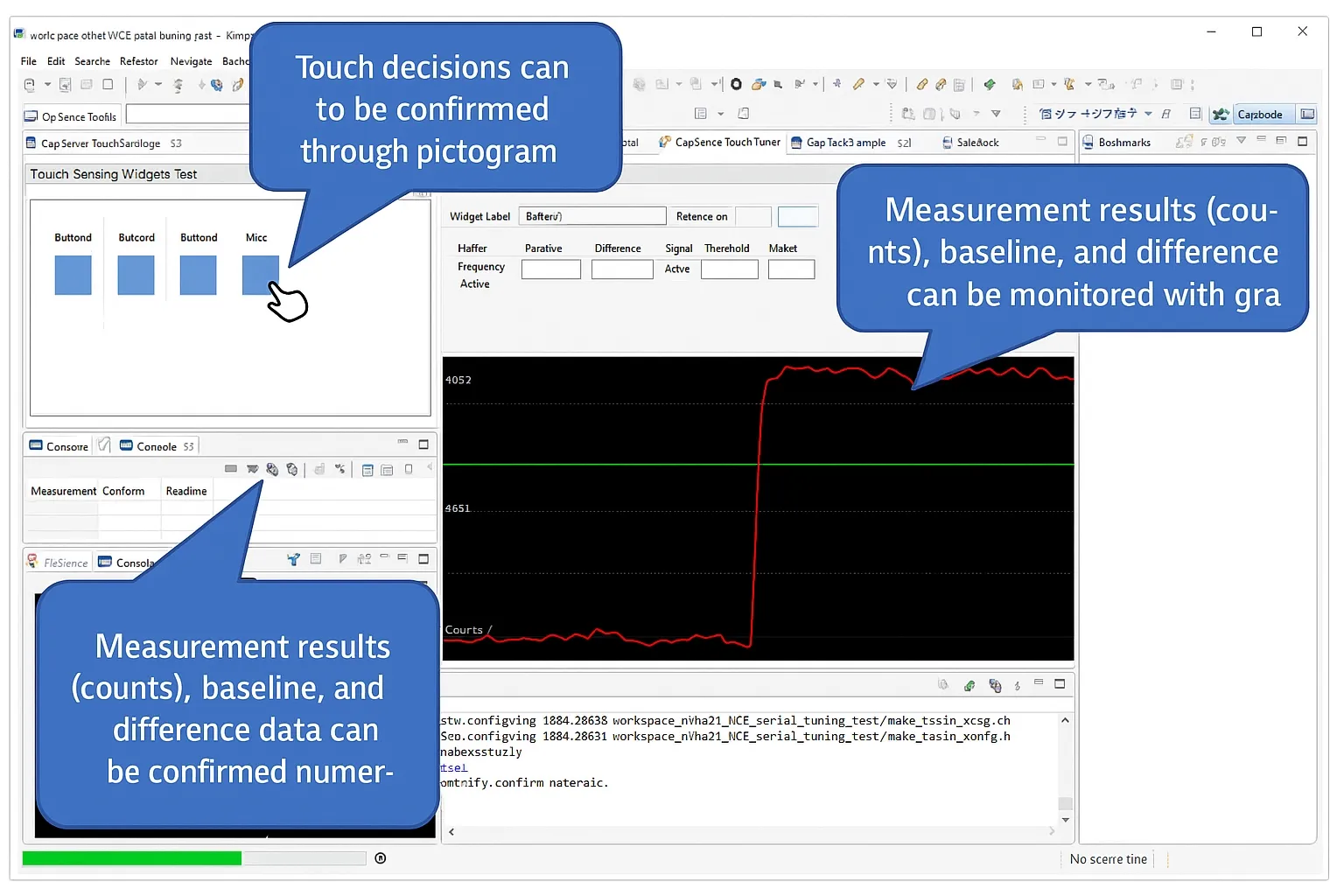
Task: Maximize the Conoole view
Action: [423, 444]
